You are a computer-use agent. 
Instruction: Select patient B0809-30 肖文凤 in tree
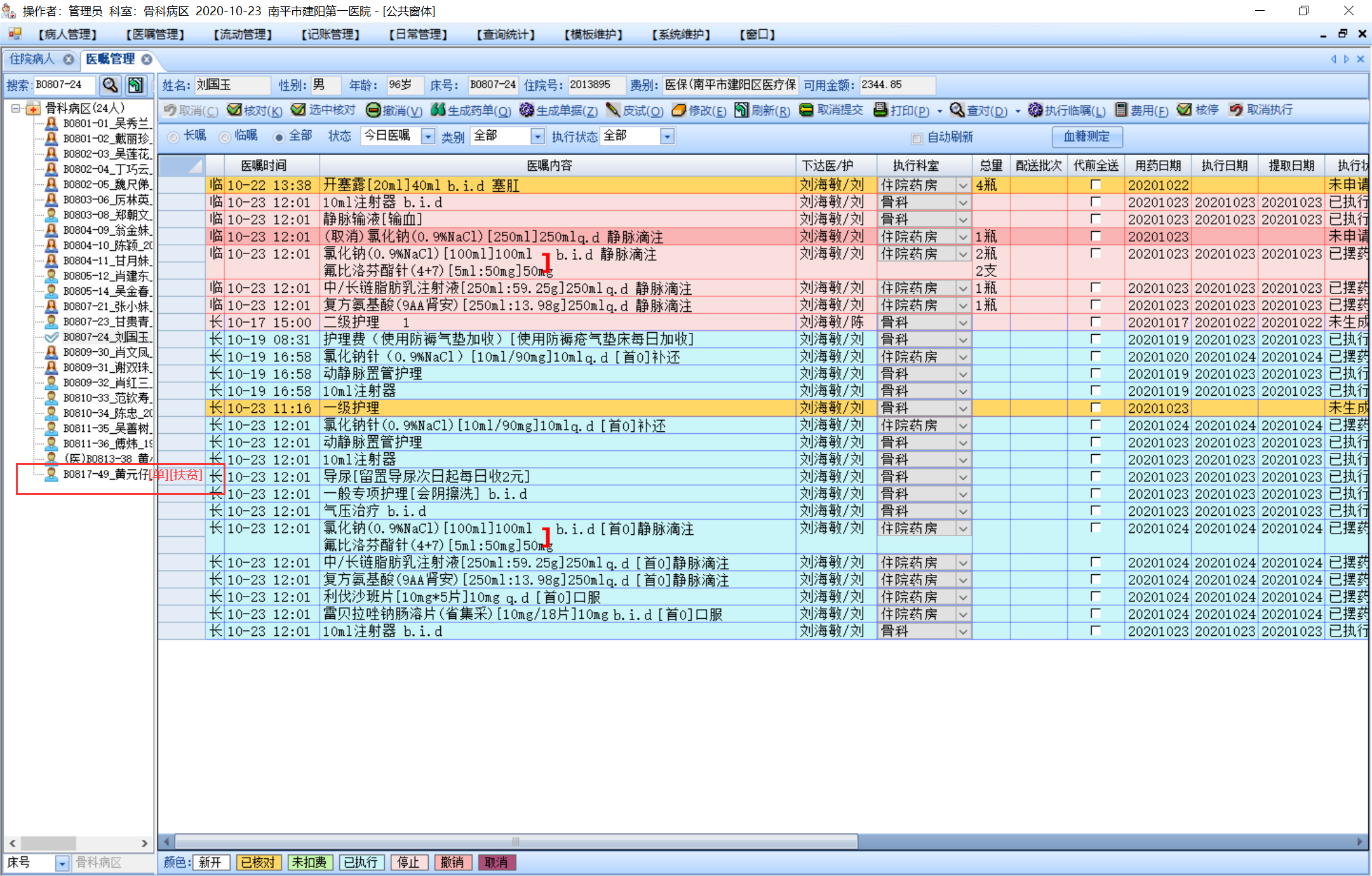(x=107, y=352)
